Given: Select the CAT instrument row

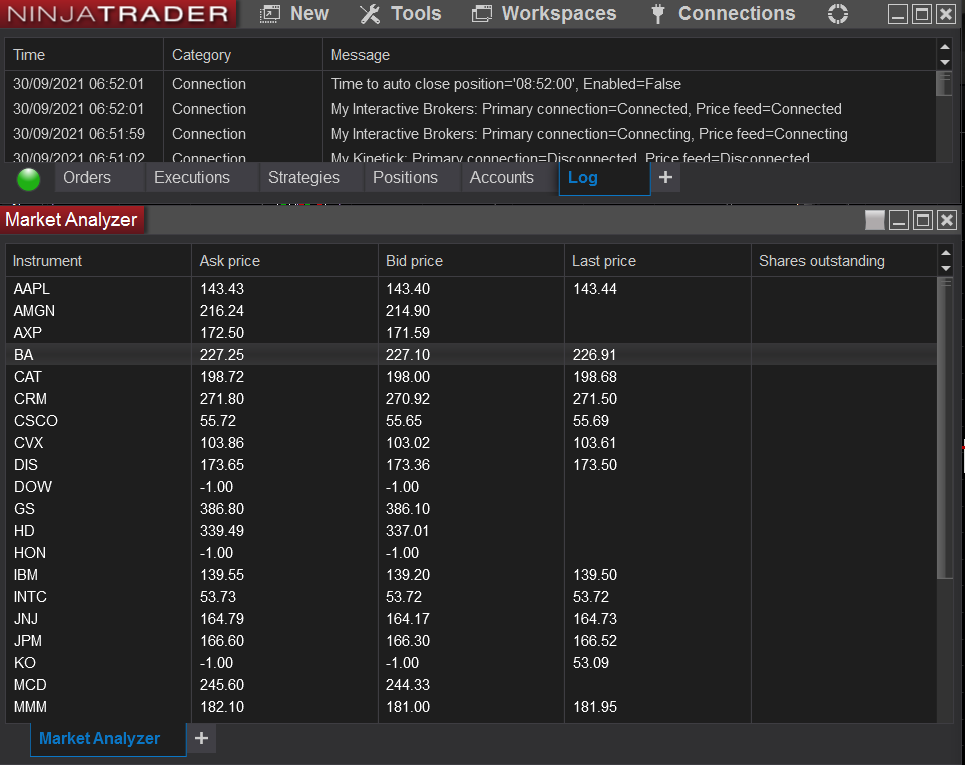Looking at the screenshot, I should coord(471,377).
